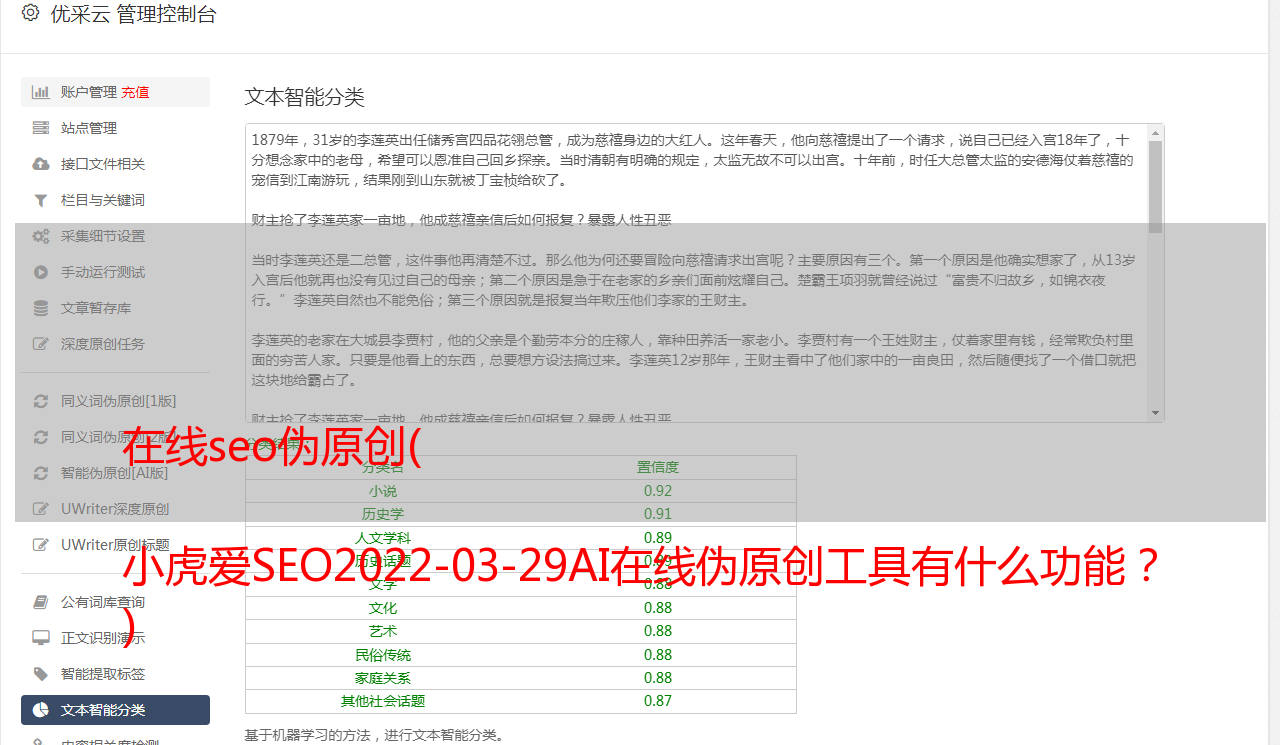The image size is (1280, 745).
Task: Click the red 充值 link
Action: (135, 92)
